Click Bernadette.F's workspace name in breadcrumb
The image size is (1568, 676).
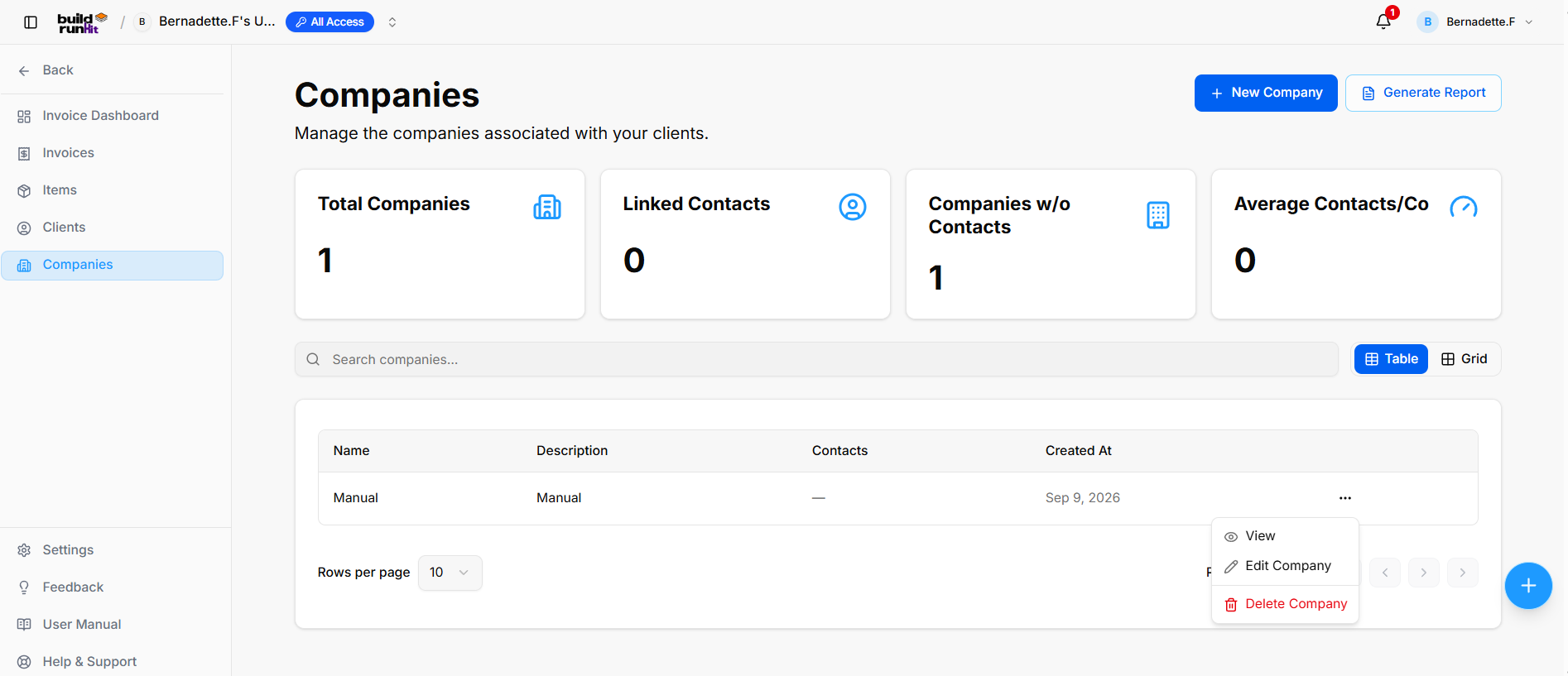tap(217, 22)
